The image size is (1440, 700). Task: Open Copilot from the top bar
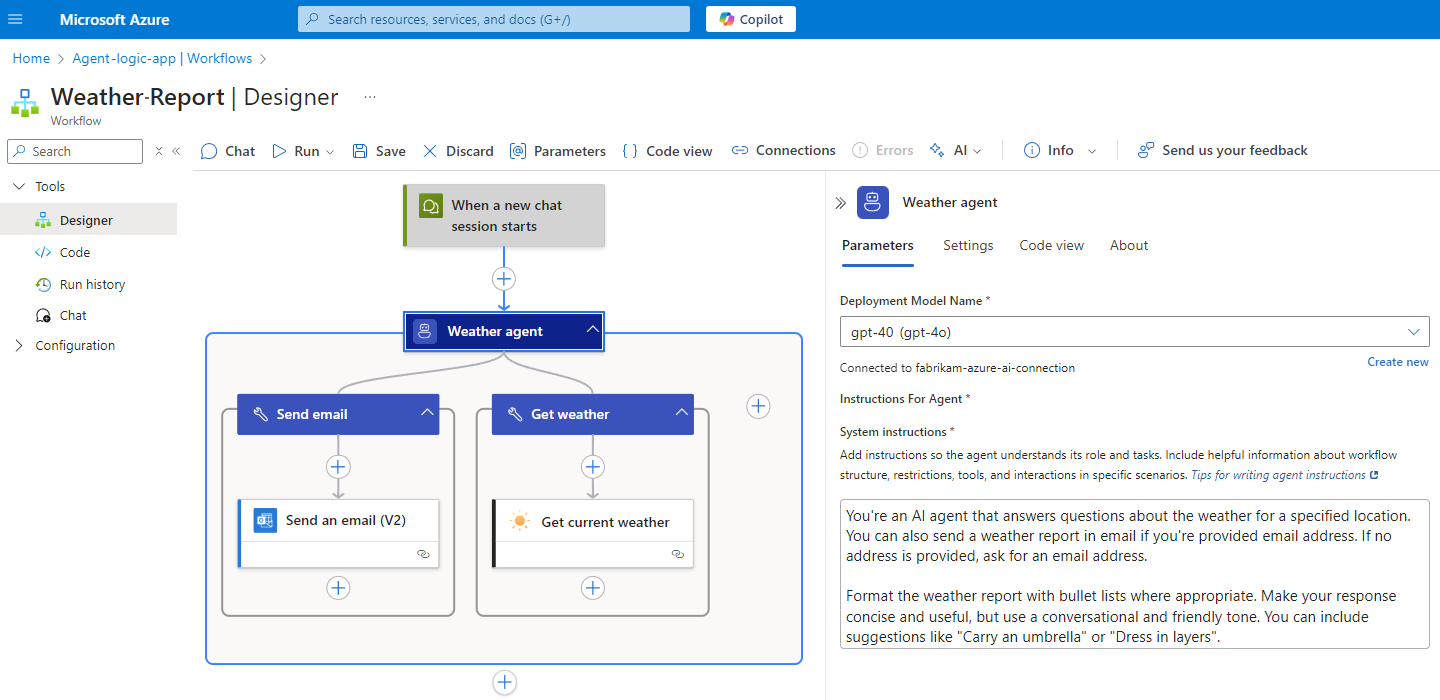click(x=750, y=19)
